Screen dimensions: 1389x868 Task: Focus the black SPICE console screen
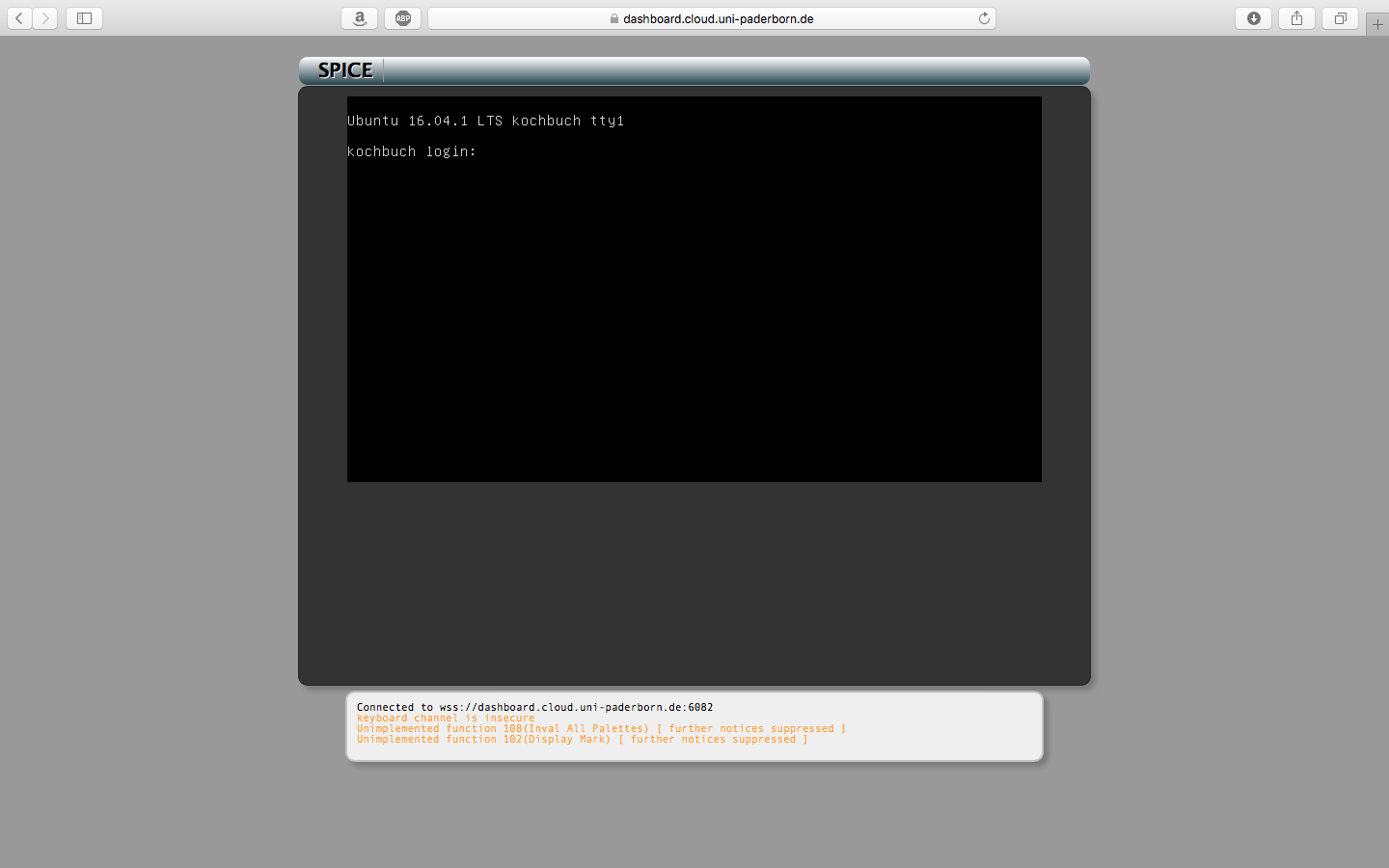coord(694,289)
